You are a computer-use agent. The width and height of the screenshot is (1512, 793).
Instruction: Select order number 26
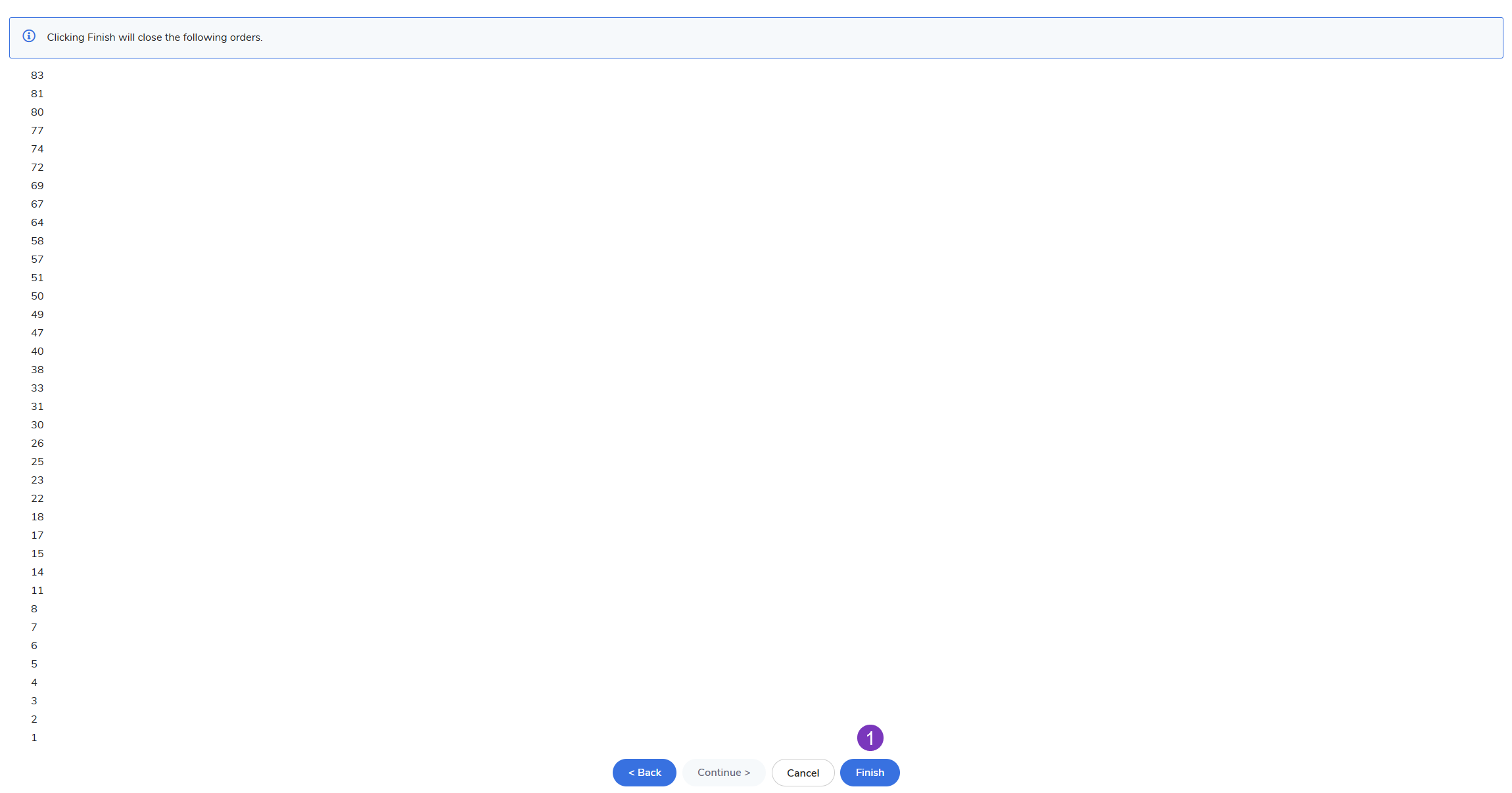(x=37, y=443)
